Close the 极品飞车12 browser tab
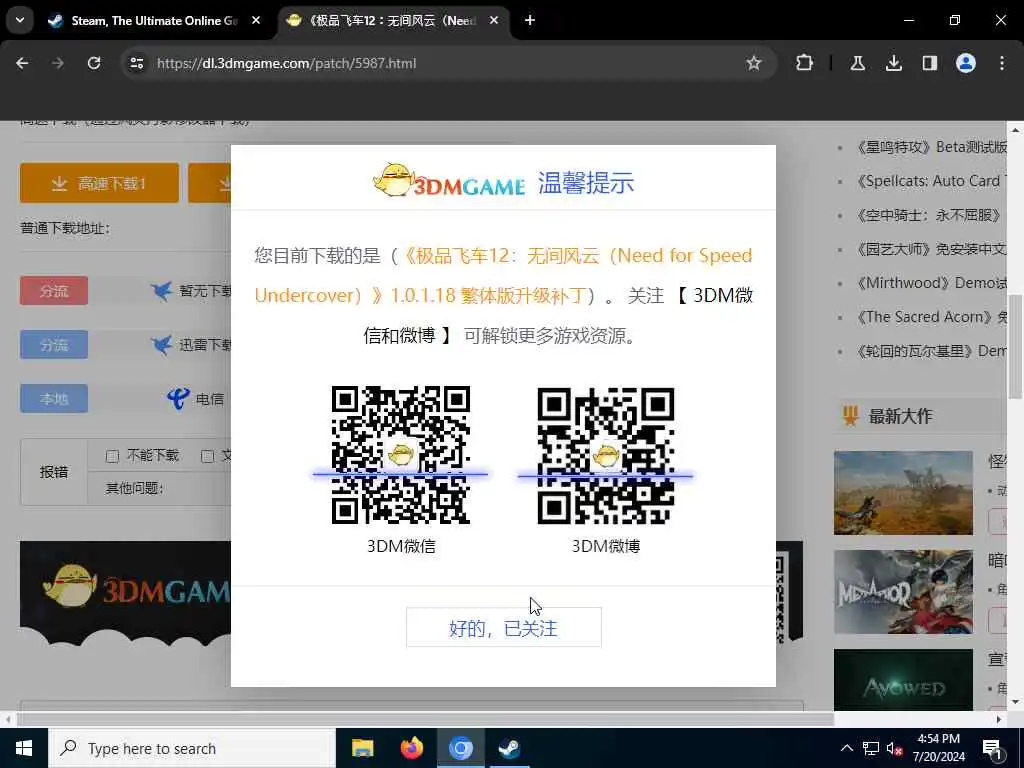 click(x=494, y=20)
